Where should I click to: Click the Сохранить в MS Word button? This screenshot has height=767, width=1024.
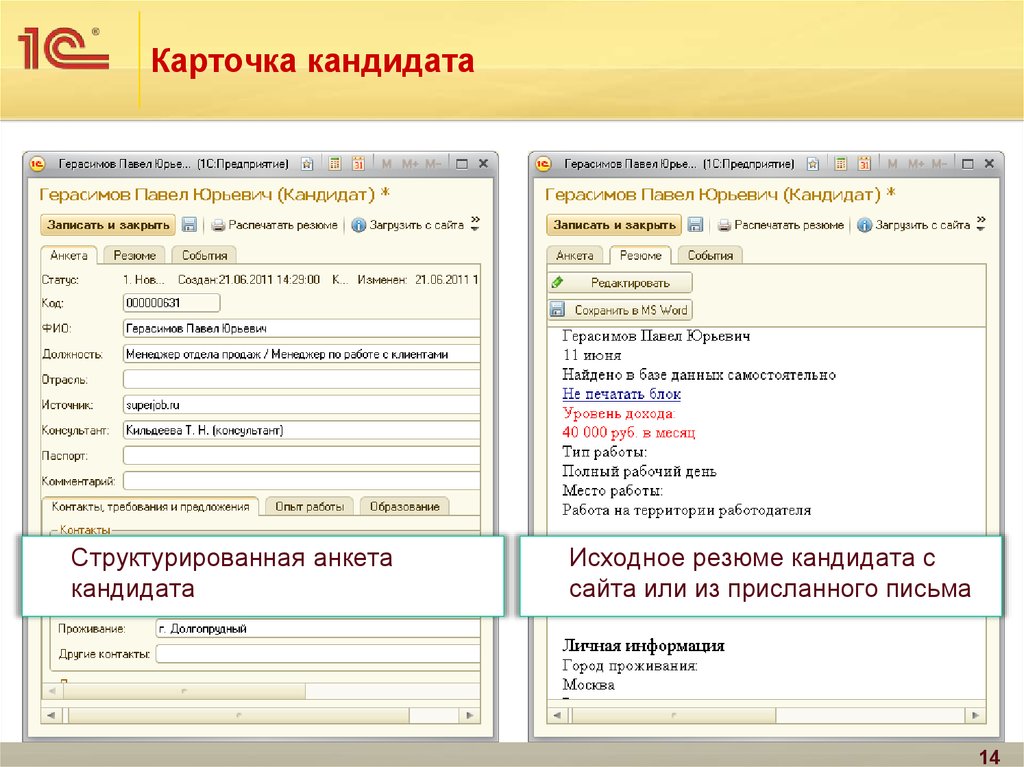[x=620, y=310]
